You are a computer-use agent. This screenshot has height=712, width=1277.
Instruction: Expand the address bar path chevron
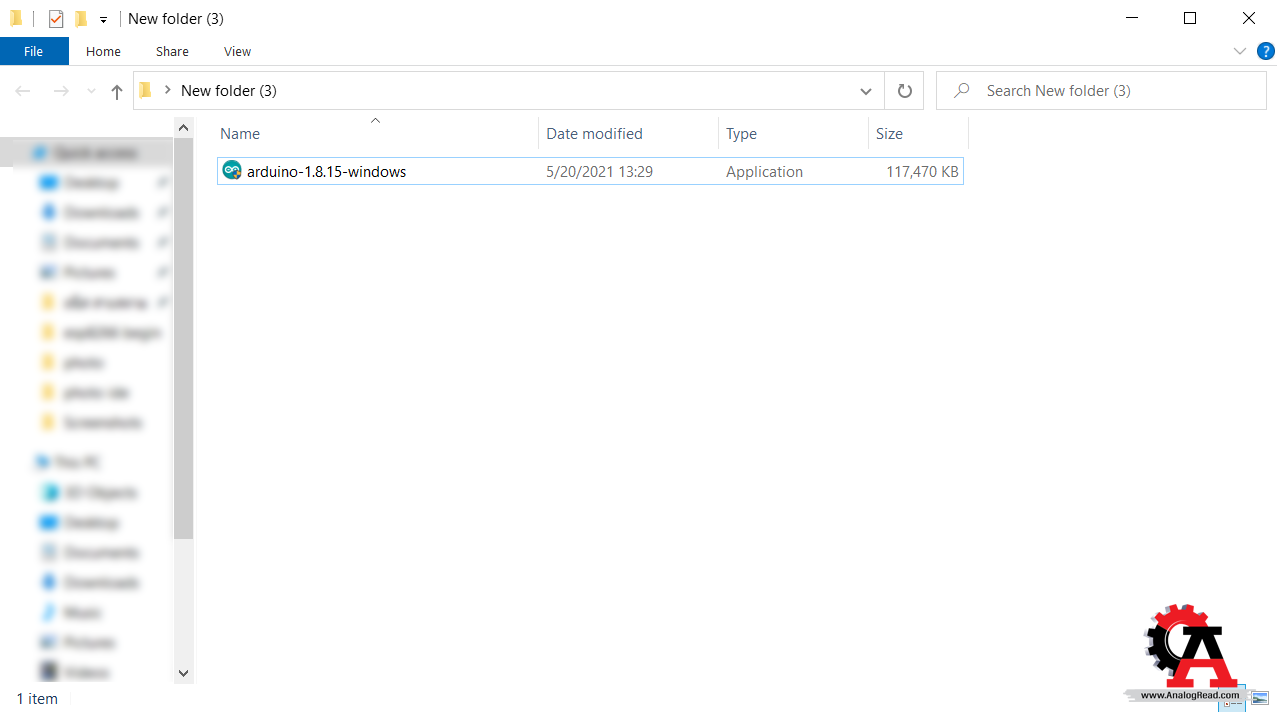click(167, 90)
